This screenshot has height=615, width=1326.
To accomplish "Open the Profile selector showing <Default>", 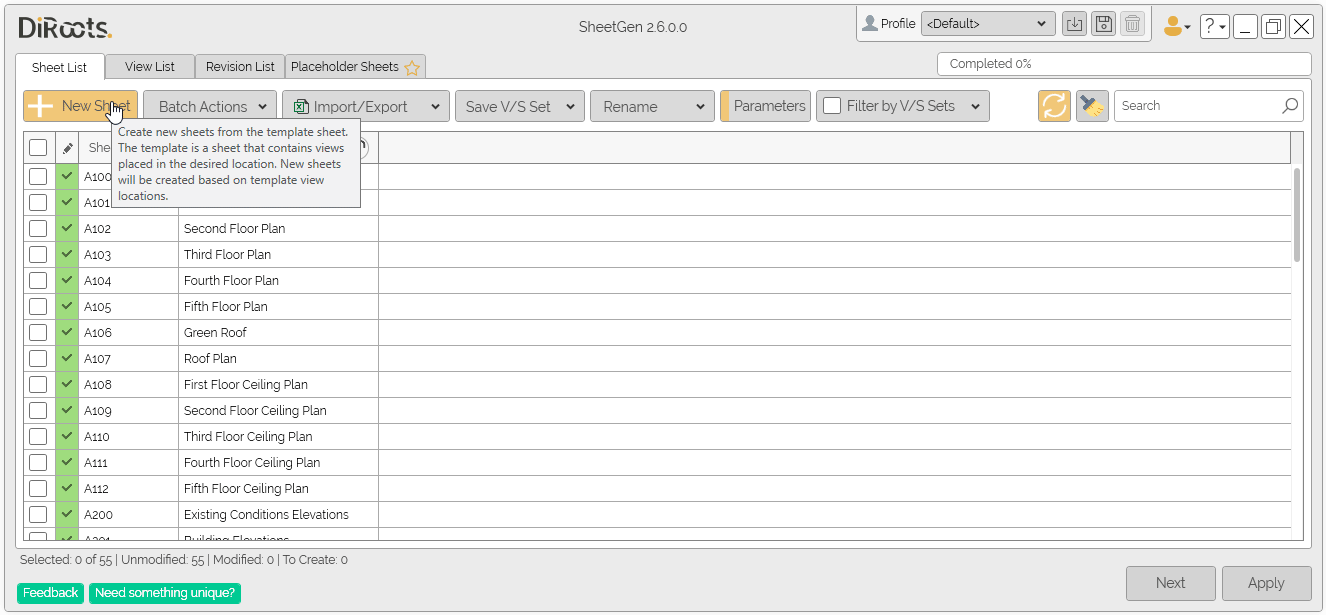I will point(988,23).
